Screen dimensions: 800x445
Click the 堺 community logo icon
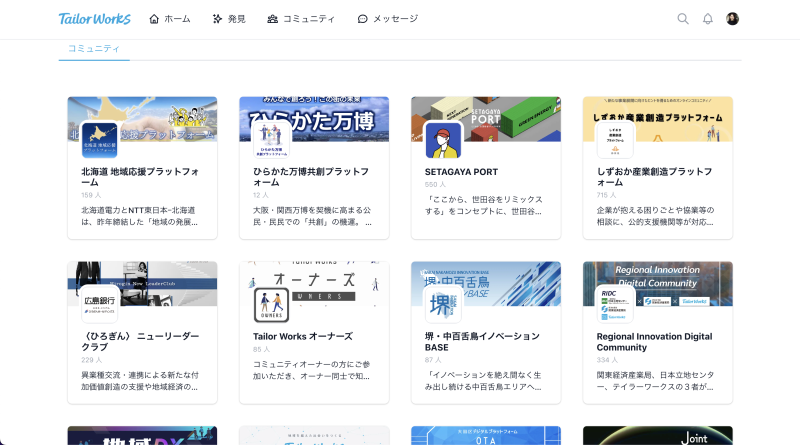tap(443, 305)
